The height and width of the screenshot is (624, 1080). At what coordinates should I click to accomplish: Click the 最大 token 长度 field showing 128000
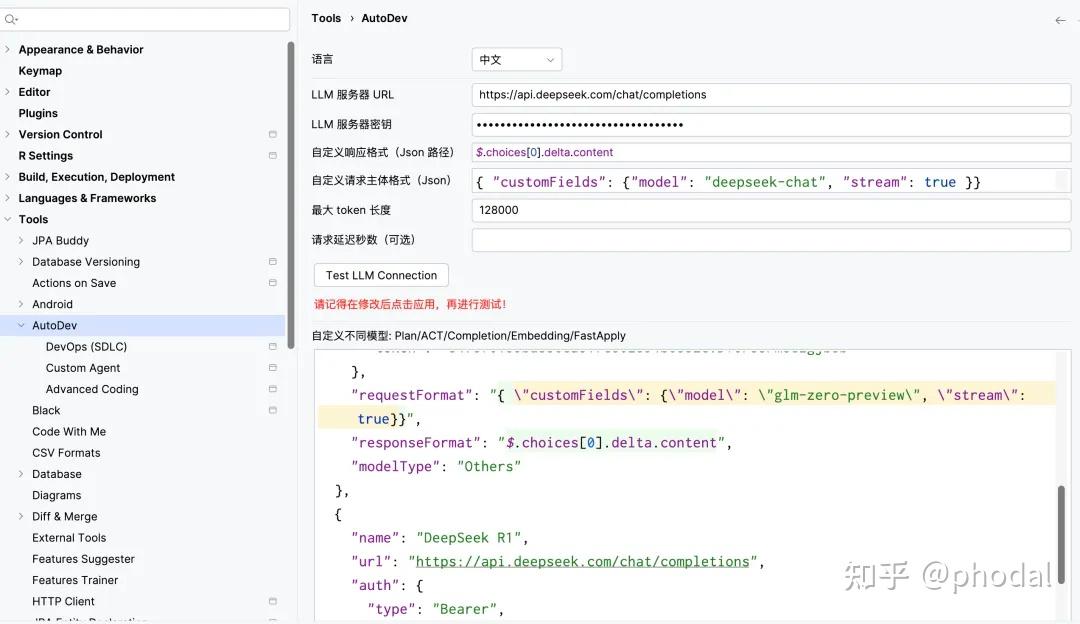point(700,210)
